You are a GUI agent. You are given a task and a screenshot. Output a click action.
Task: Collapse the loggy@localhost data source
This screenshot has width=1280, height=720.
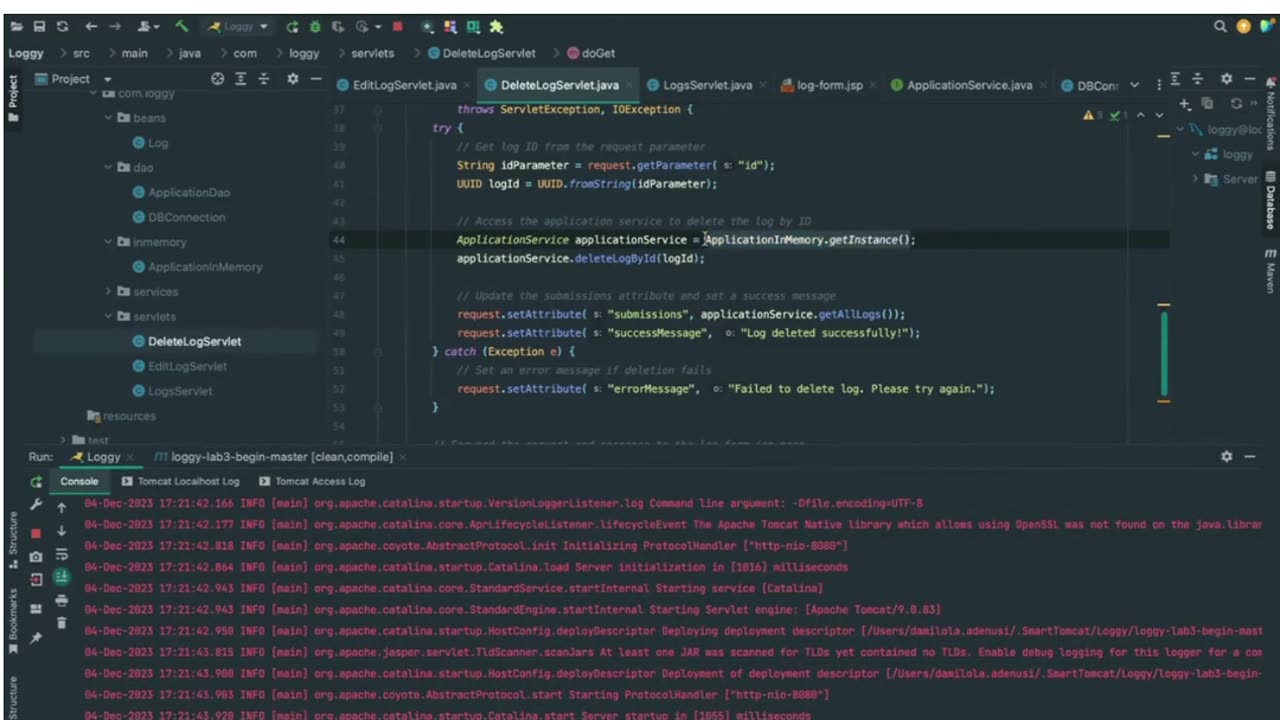click(x=1180, y=130)
